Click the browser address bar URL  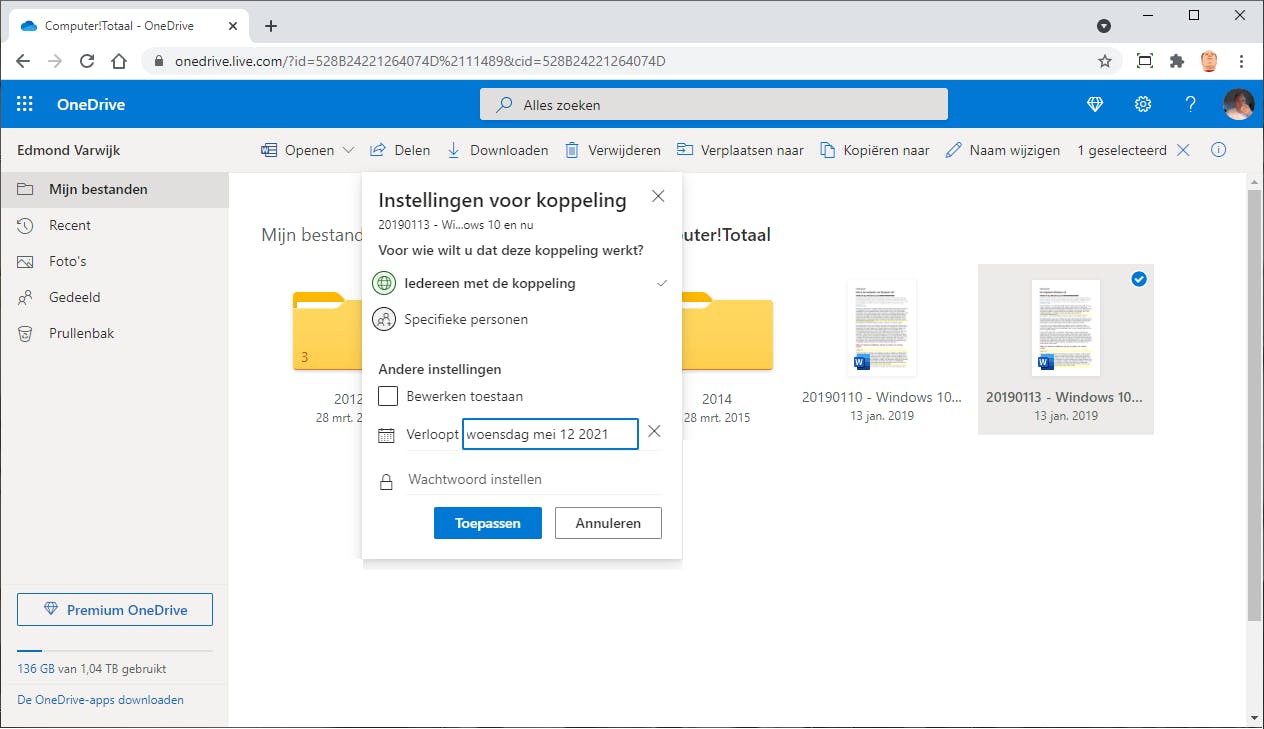click(420, 61)
